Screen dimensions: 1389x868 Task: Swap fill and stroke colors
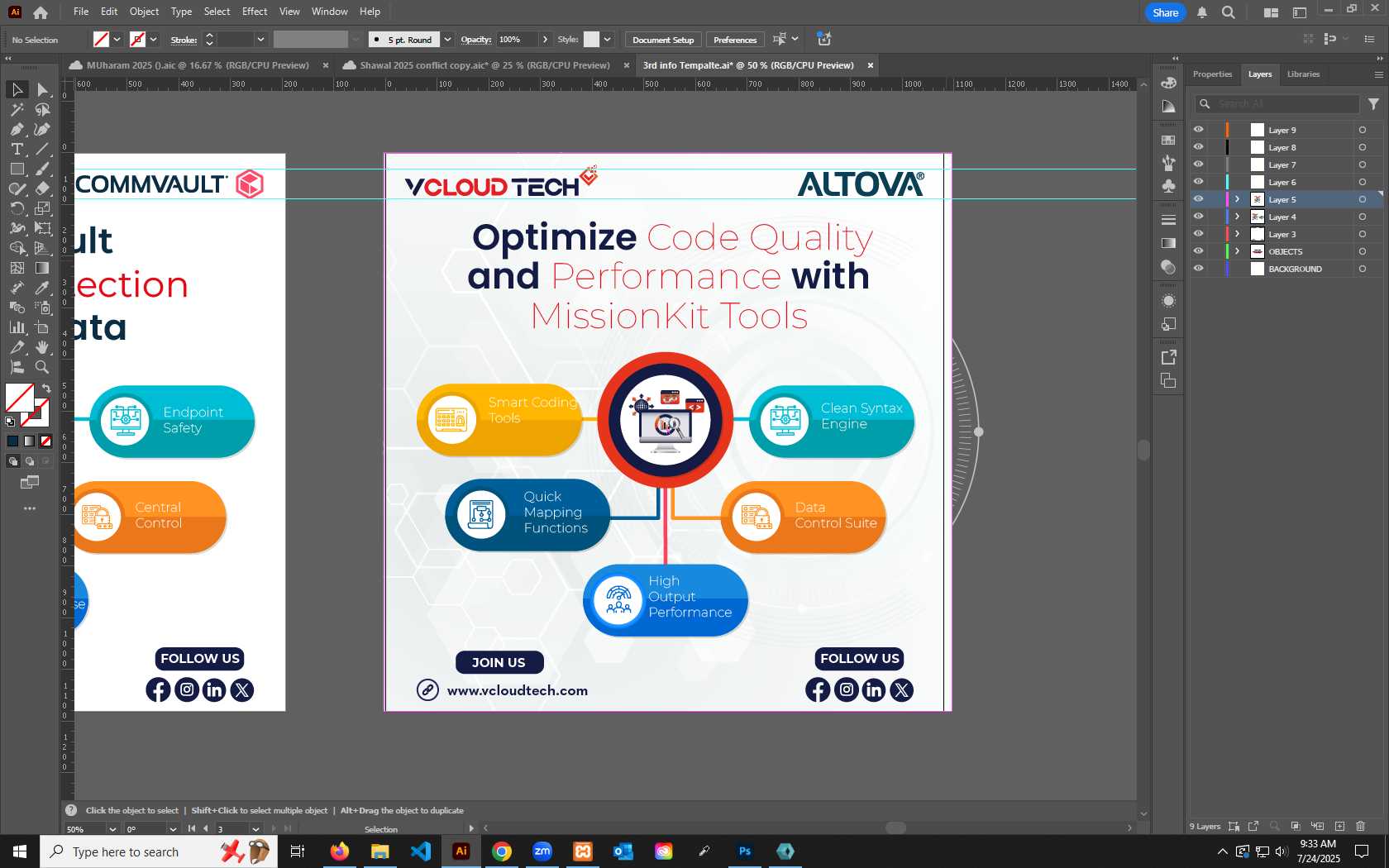pos(46,388)
